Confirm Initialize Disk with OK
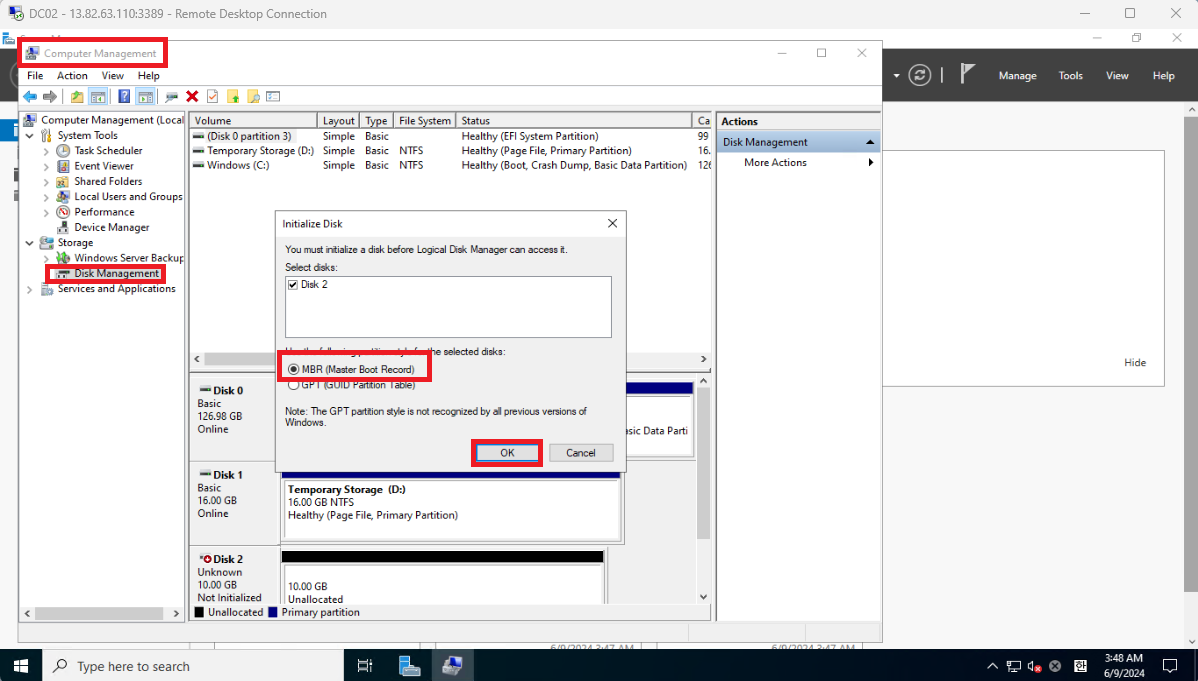1198x681 pixels. [507, 452]
